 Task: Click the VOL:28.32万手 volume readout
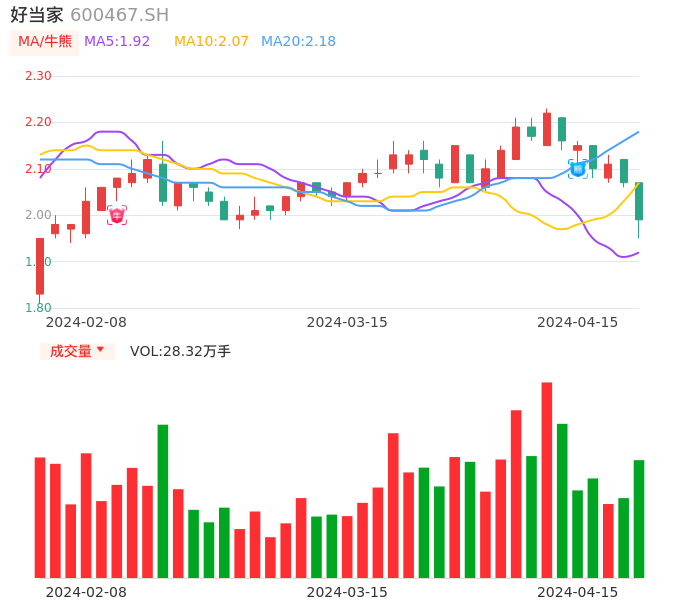click(x=180, y=351)
